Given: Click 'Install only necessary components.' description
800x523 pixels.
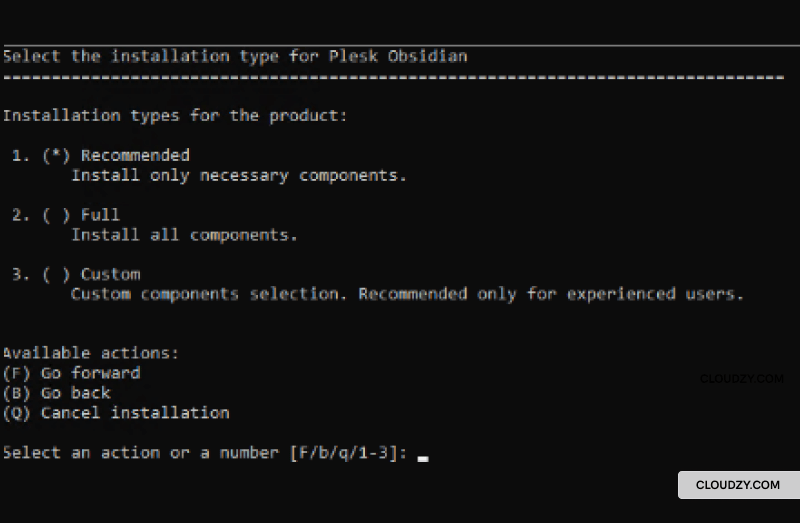Looking at the screenshot, I should click(239, 176).
